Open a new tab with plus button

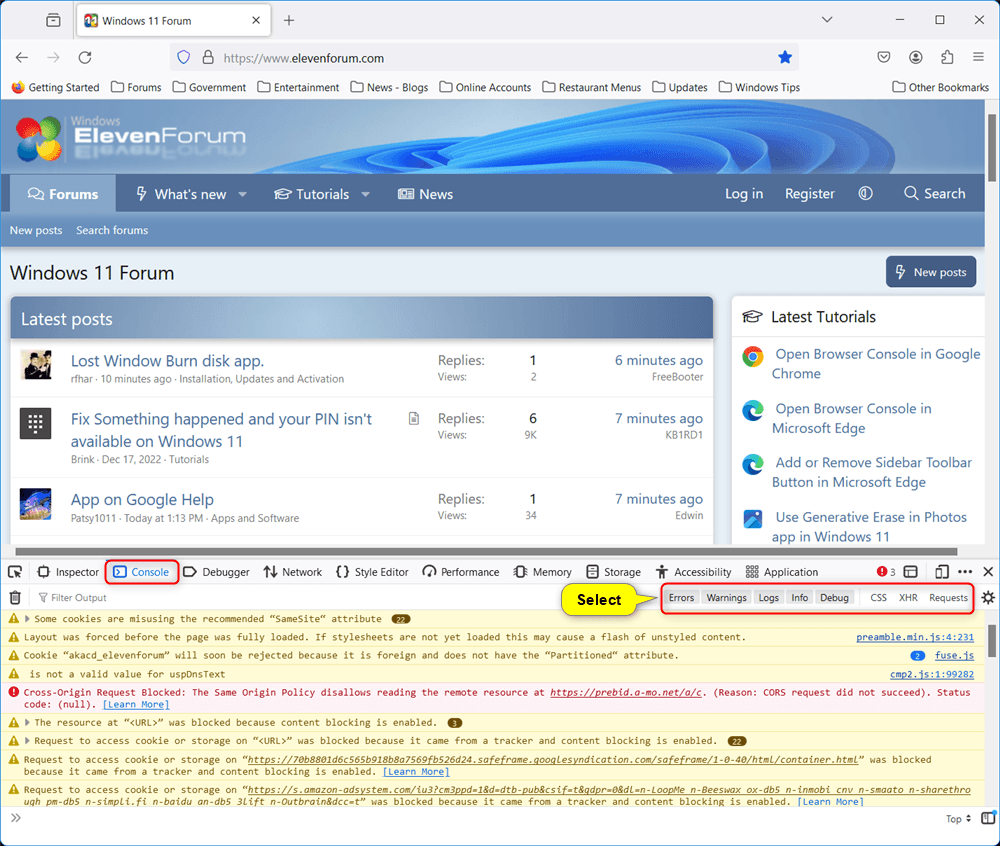pos(289,20)
